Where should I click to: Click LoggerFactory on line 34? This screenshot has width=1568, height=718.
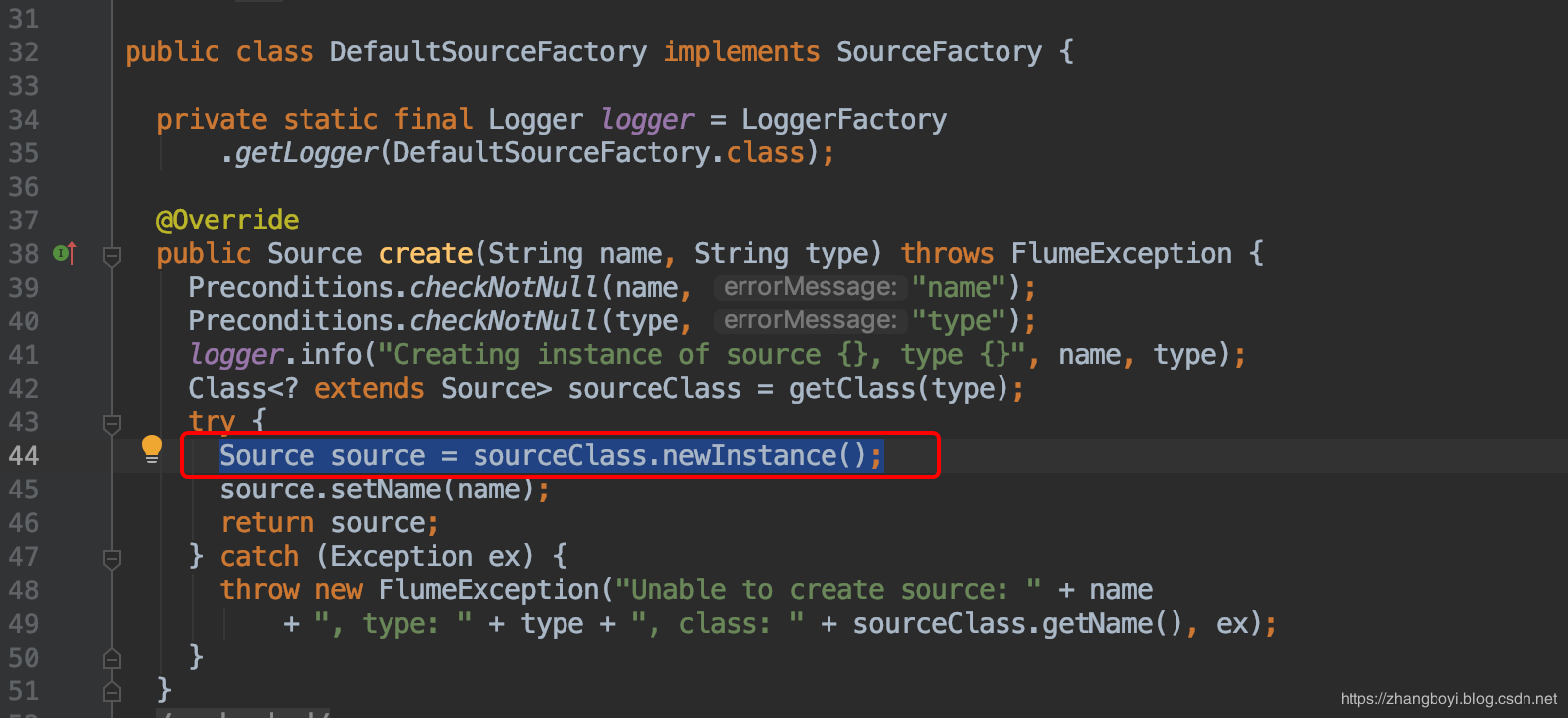(844, 120)
